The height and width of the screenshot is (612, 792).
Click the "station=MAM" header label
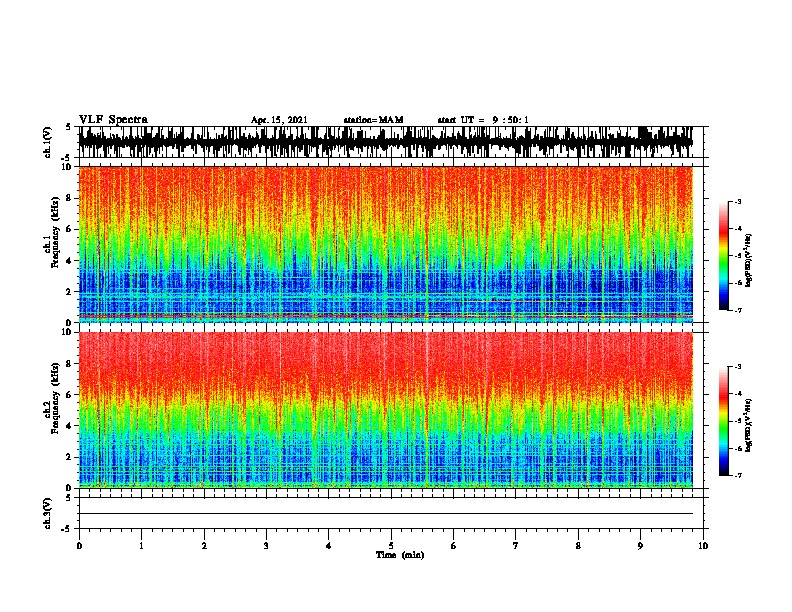[x=373, y=120]
